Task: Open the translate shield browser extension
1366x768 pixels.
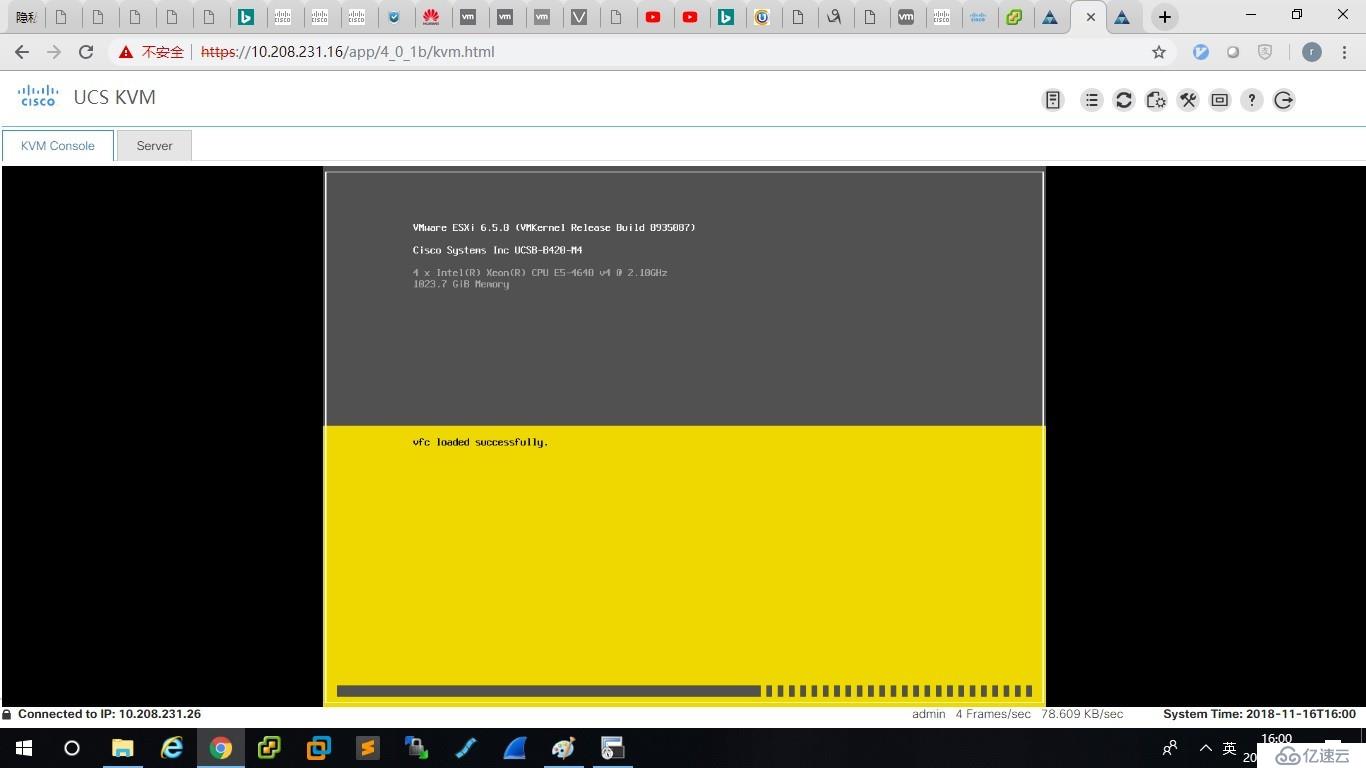Action: [x=1265, y=52]
